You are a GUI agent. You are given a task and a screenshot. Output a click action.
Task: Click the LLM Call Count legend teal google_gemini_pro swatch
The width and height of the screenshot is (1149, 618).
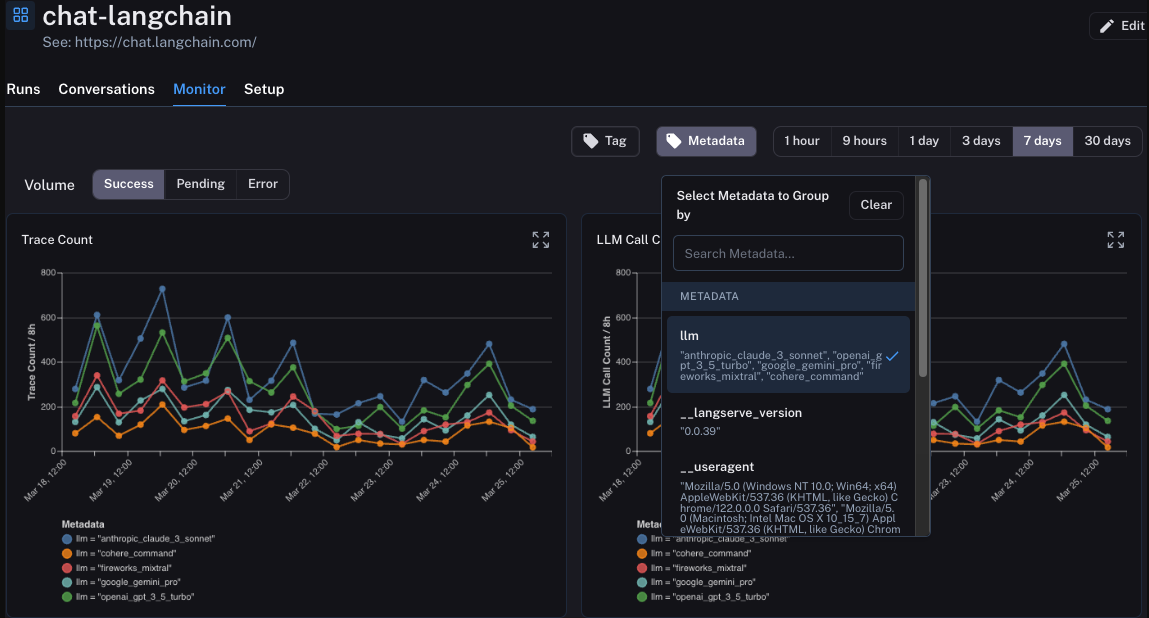coord(642,582)
